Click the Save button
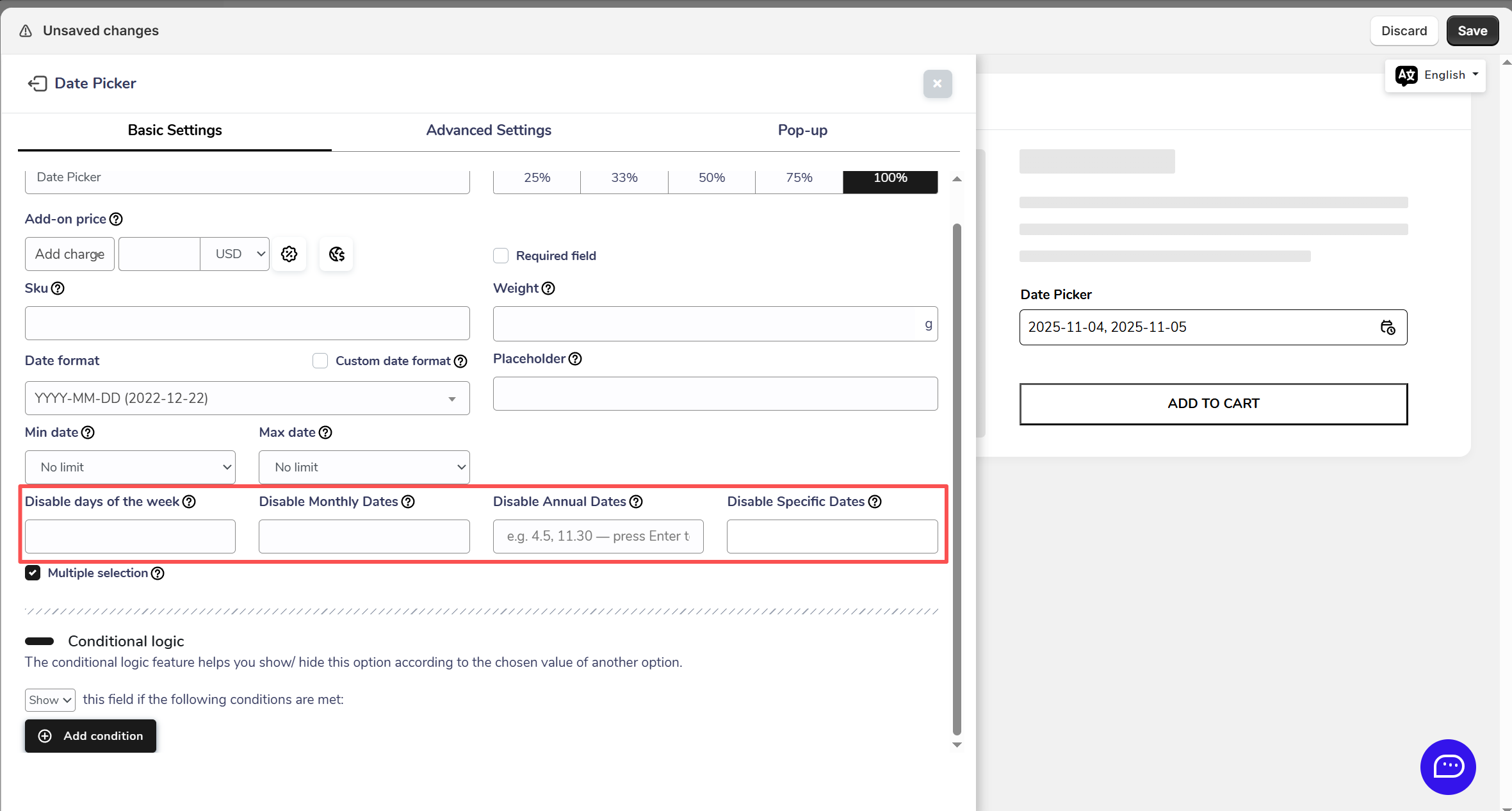Screen dimensions: 1512x811 point(1472,31)
